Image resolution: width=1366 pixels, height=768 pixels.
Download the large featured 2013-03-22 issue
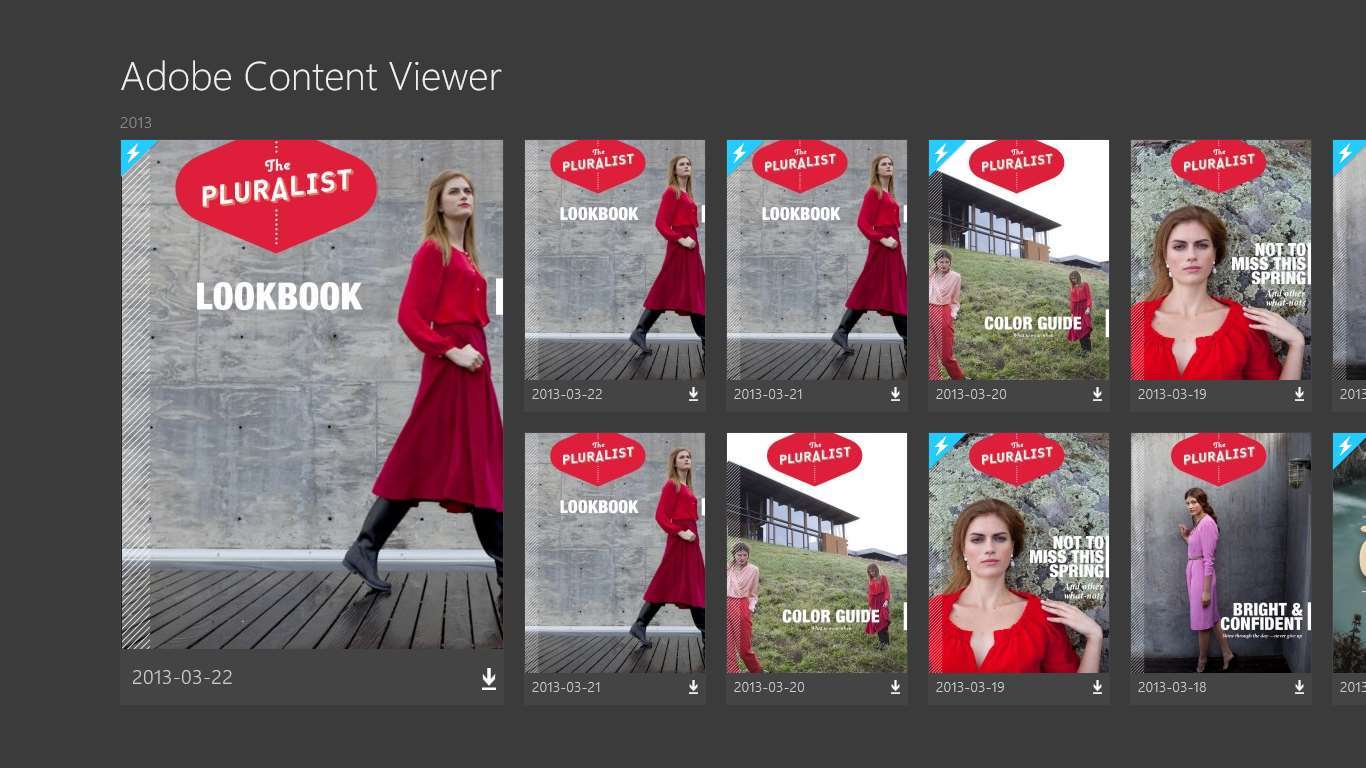(489, 679)
